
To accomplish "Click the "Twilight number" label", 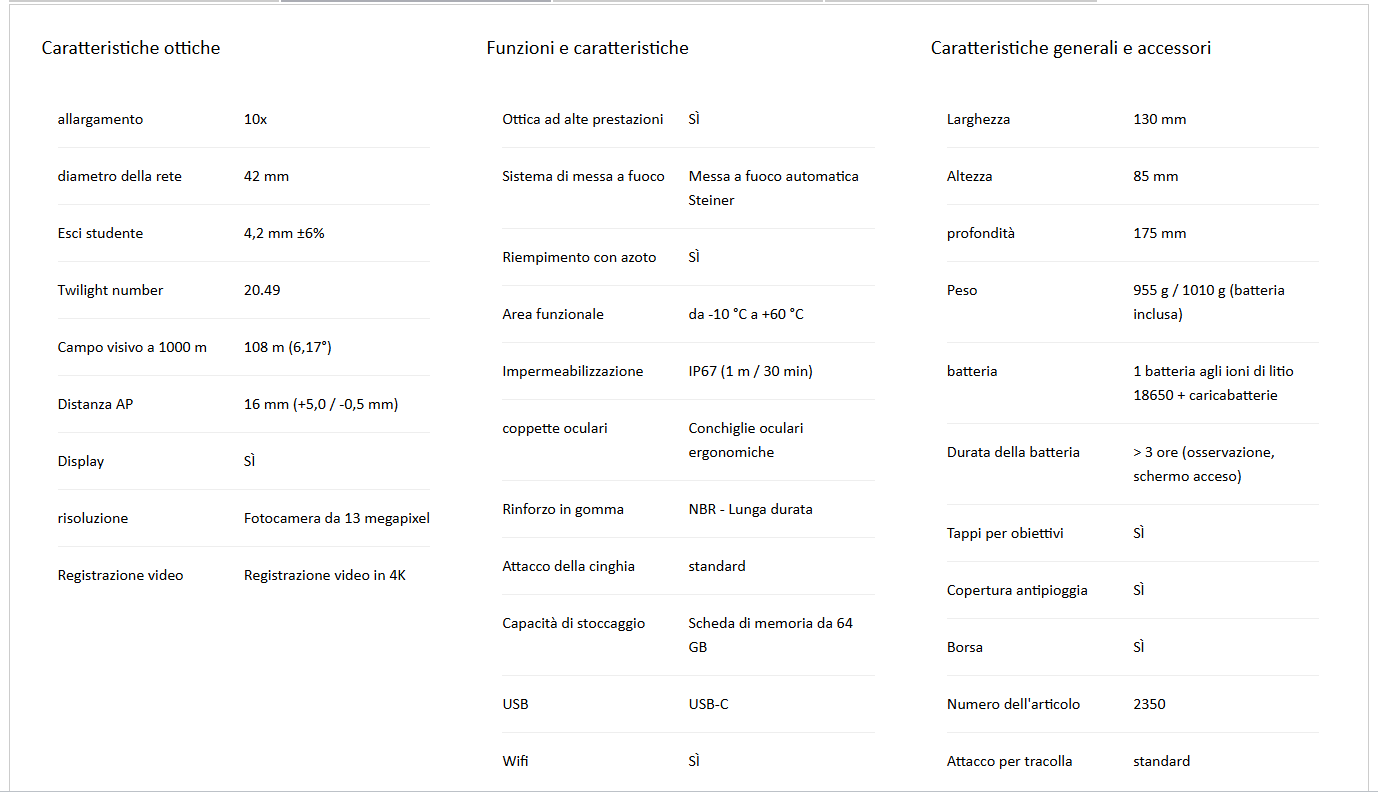I will coord(110,290).
